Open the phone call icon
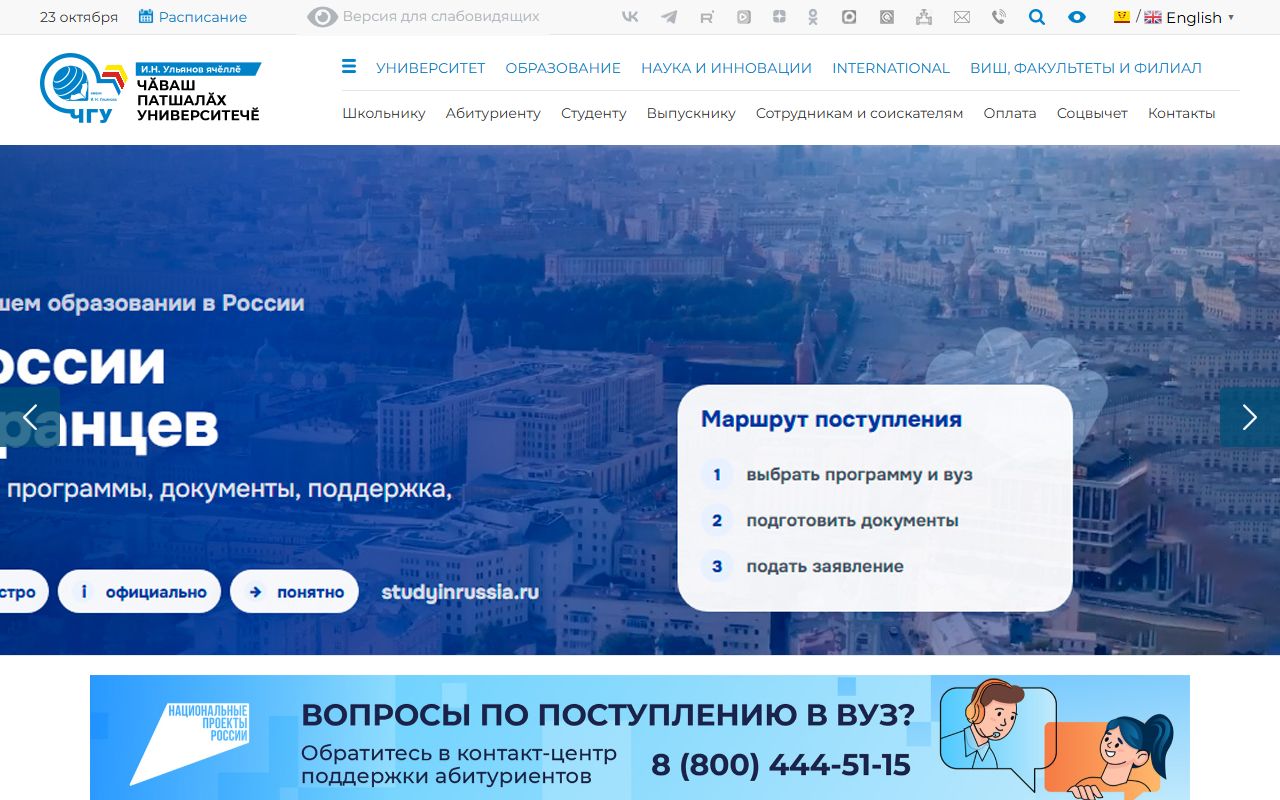The height and width of the screenshot is (800, 1280). pyautogui.click(x=998, y=17)
